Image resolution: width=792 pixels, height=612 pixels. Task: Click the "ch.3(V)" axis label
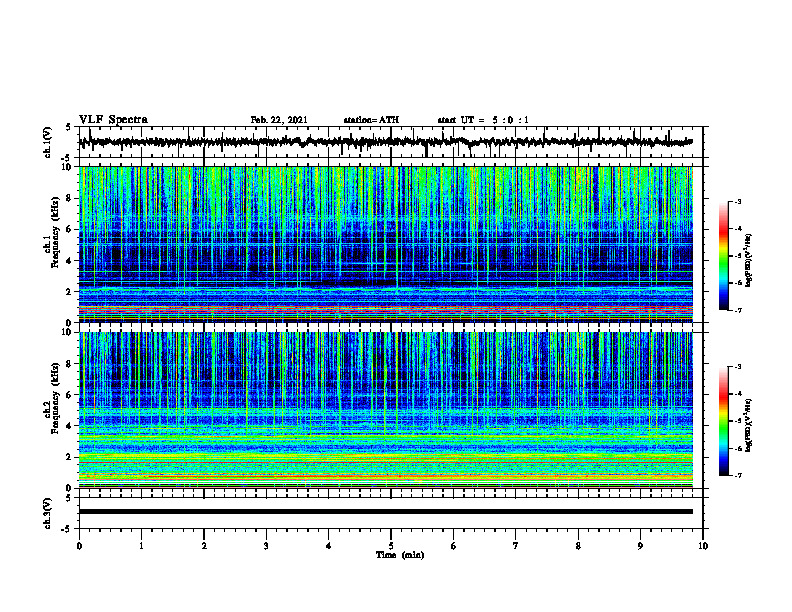[x=48, y=513]
